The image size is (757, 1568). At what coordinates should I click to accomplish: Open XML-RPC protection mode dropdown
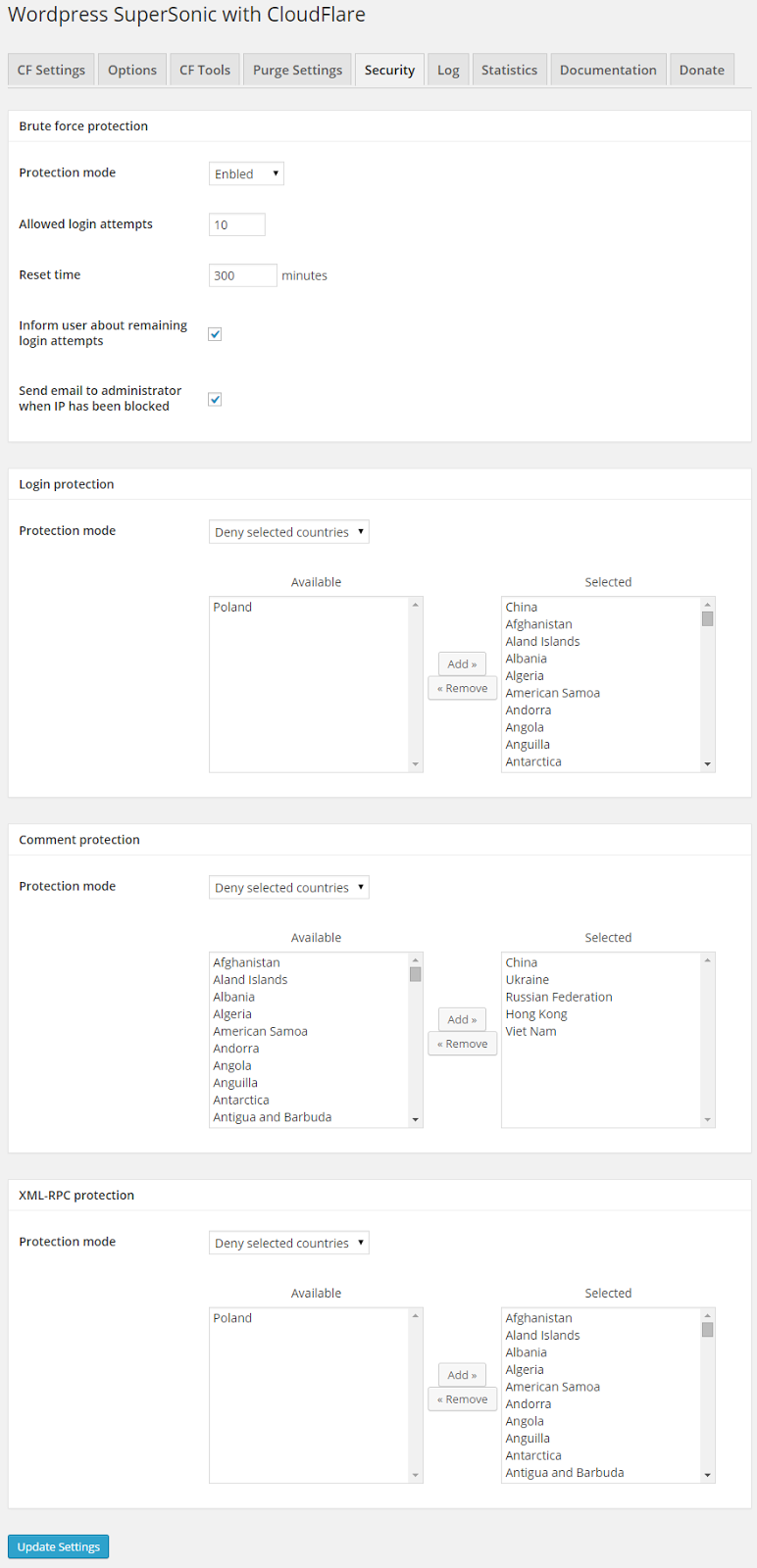point(288,1243)
